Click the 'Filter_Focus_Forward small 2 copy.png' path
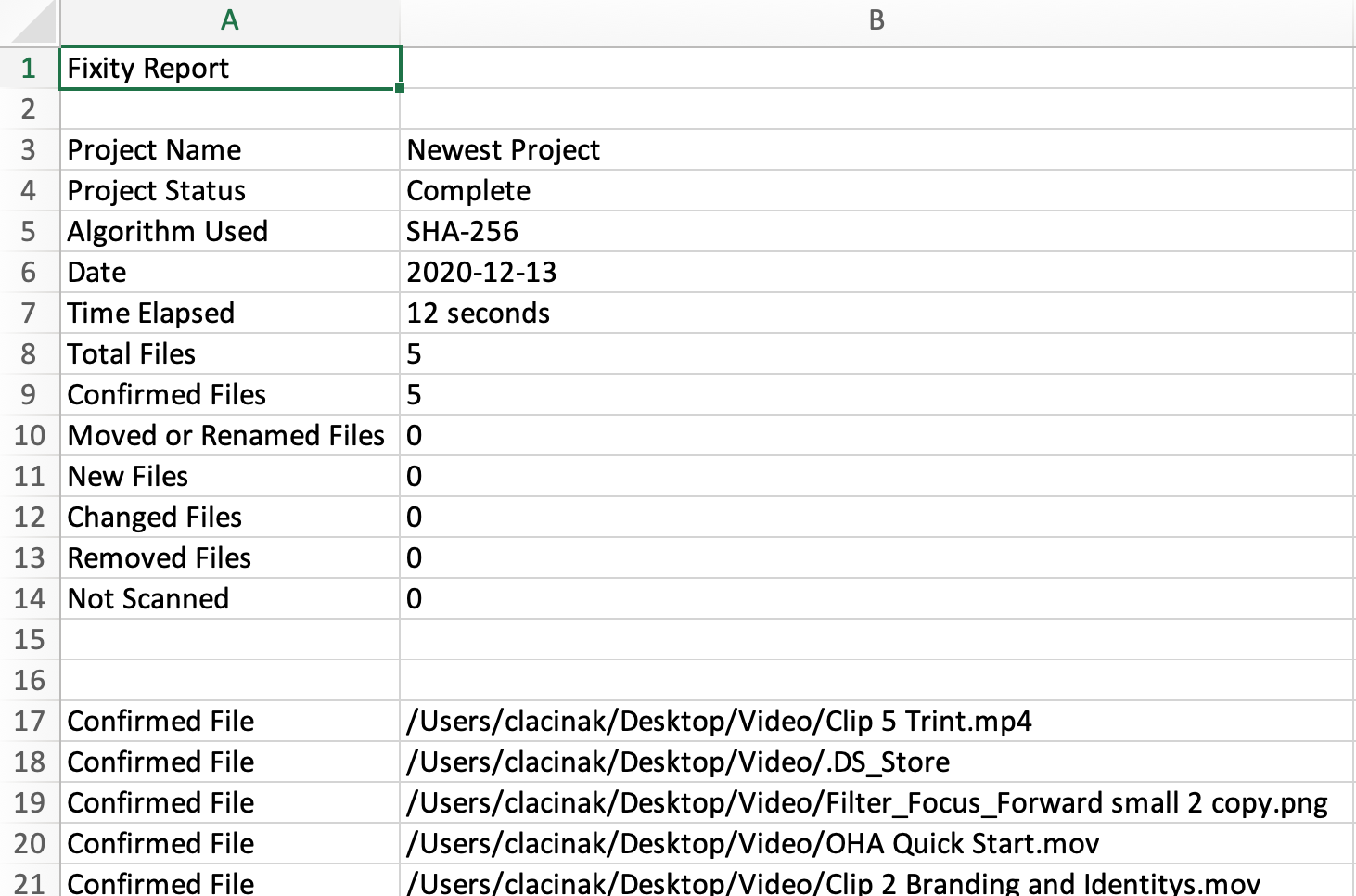The width and height of the screenshot is (1356, 896). point(877,802)
